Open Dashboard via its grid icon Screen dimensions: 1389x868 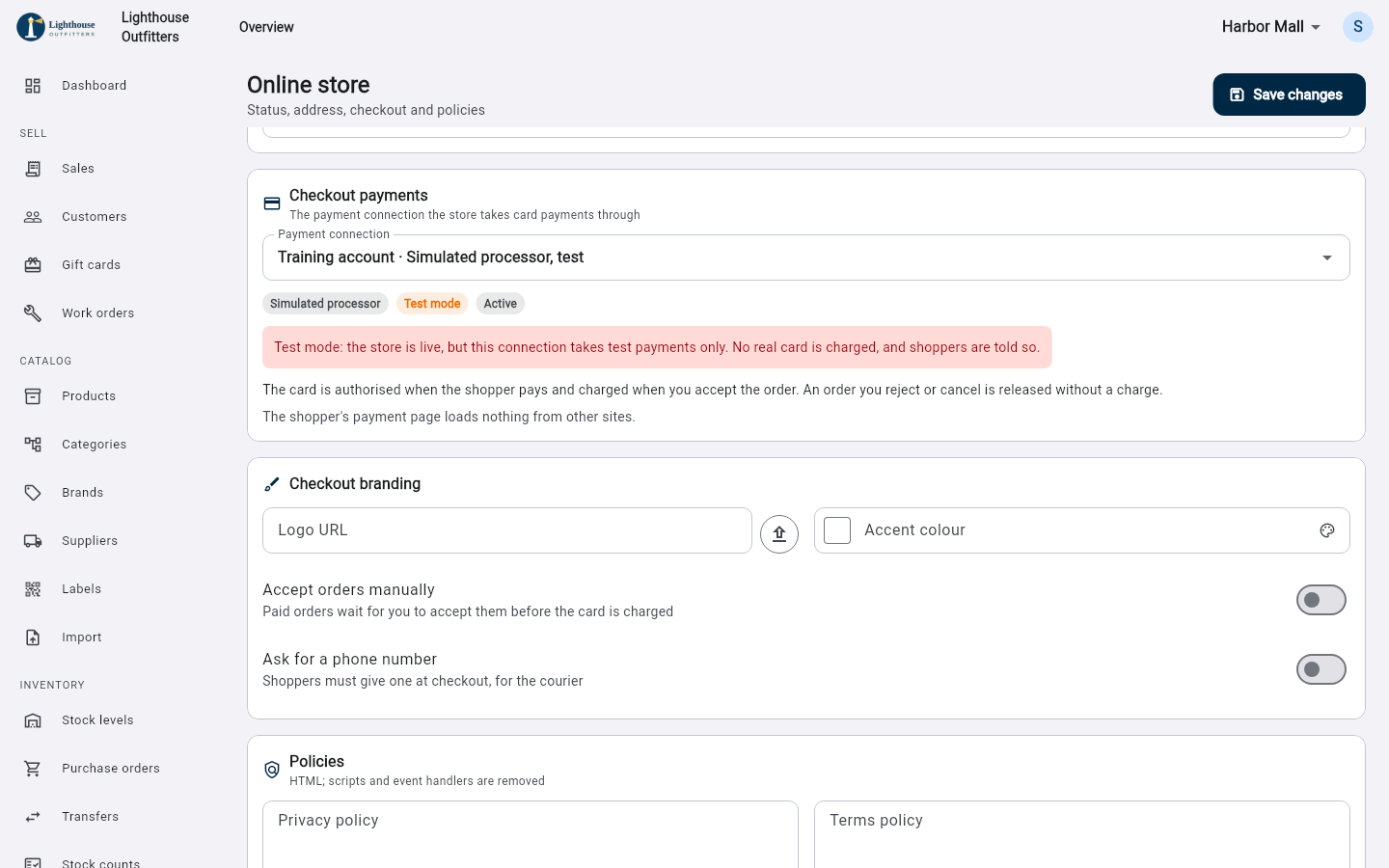tap(33, 86)
